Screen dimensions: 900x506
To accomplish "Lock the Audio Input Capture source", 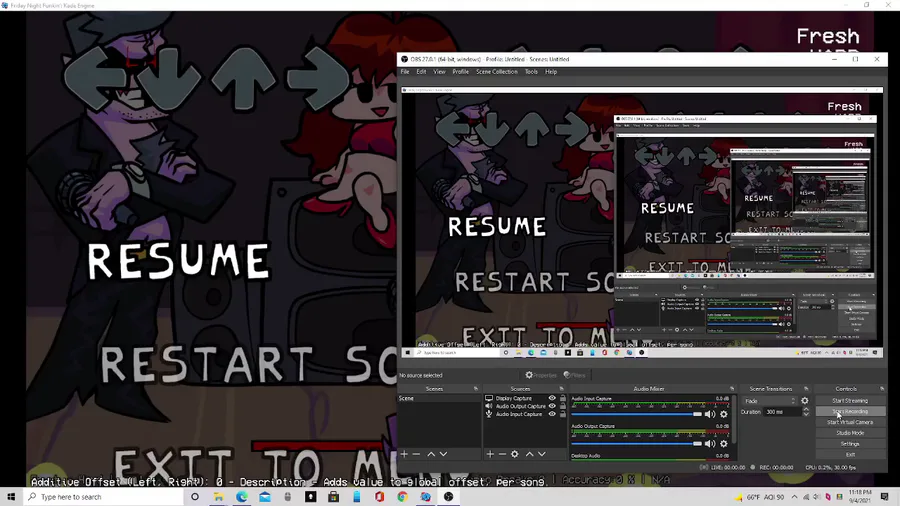I will (563, 414).
